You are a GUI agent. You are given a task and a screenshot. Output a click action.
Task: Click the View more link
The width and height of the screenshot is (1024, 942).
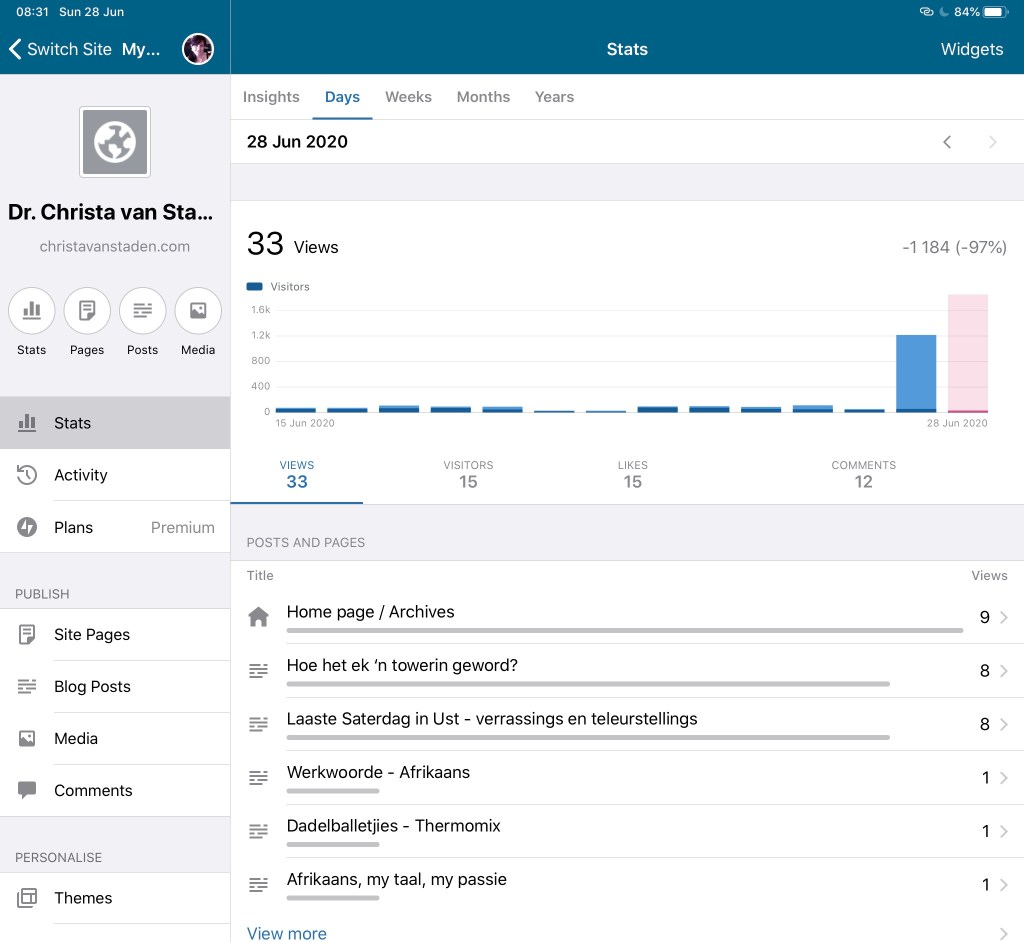287,933
